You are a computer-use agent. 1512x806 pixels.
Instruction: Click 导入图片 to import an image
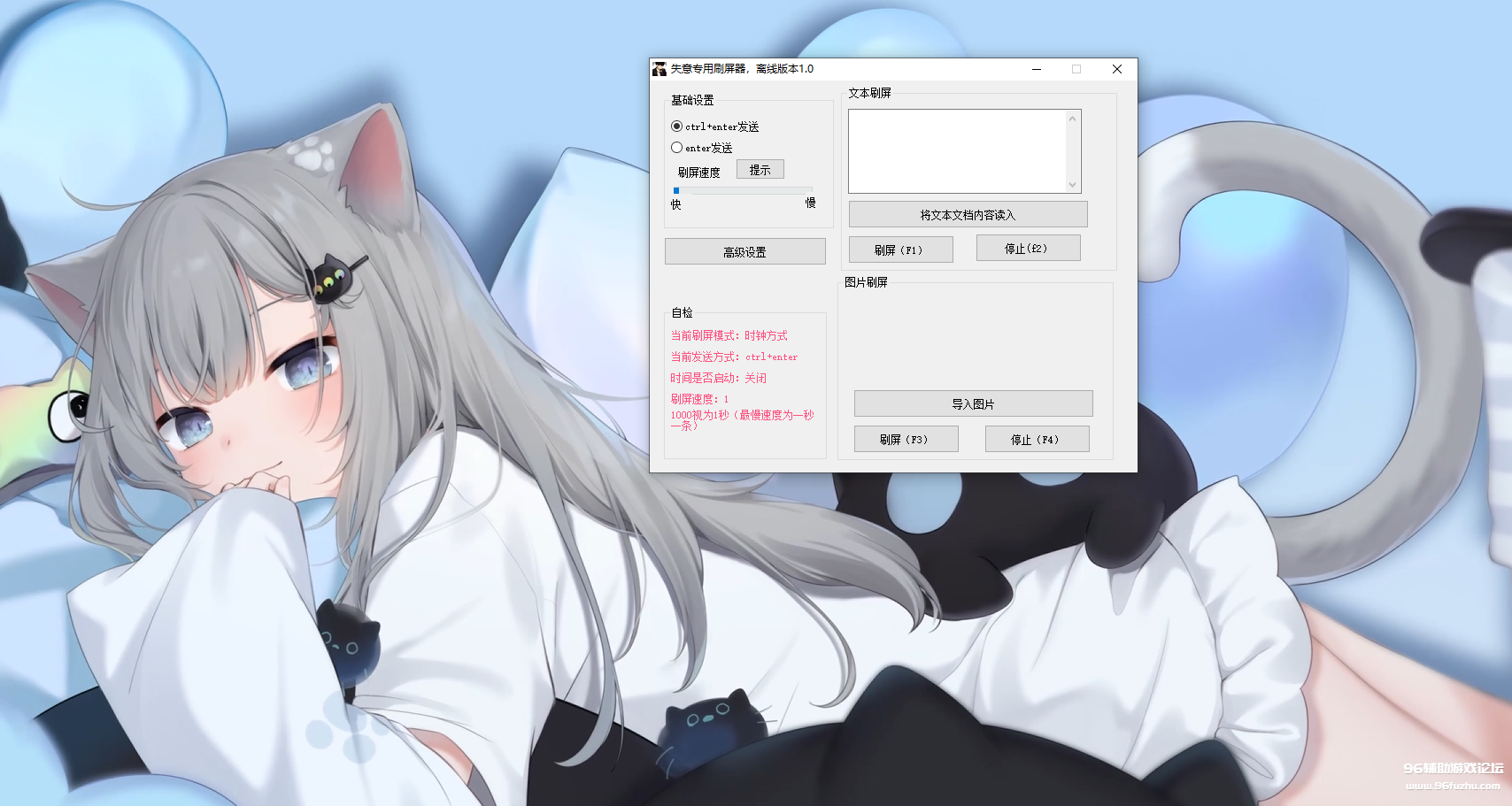[x=973, y=403]
